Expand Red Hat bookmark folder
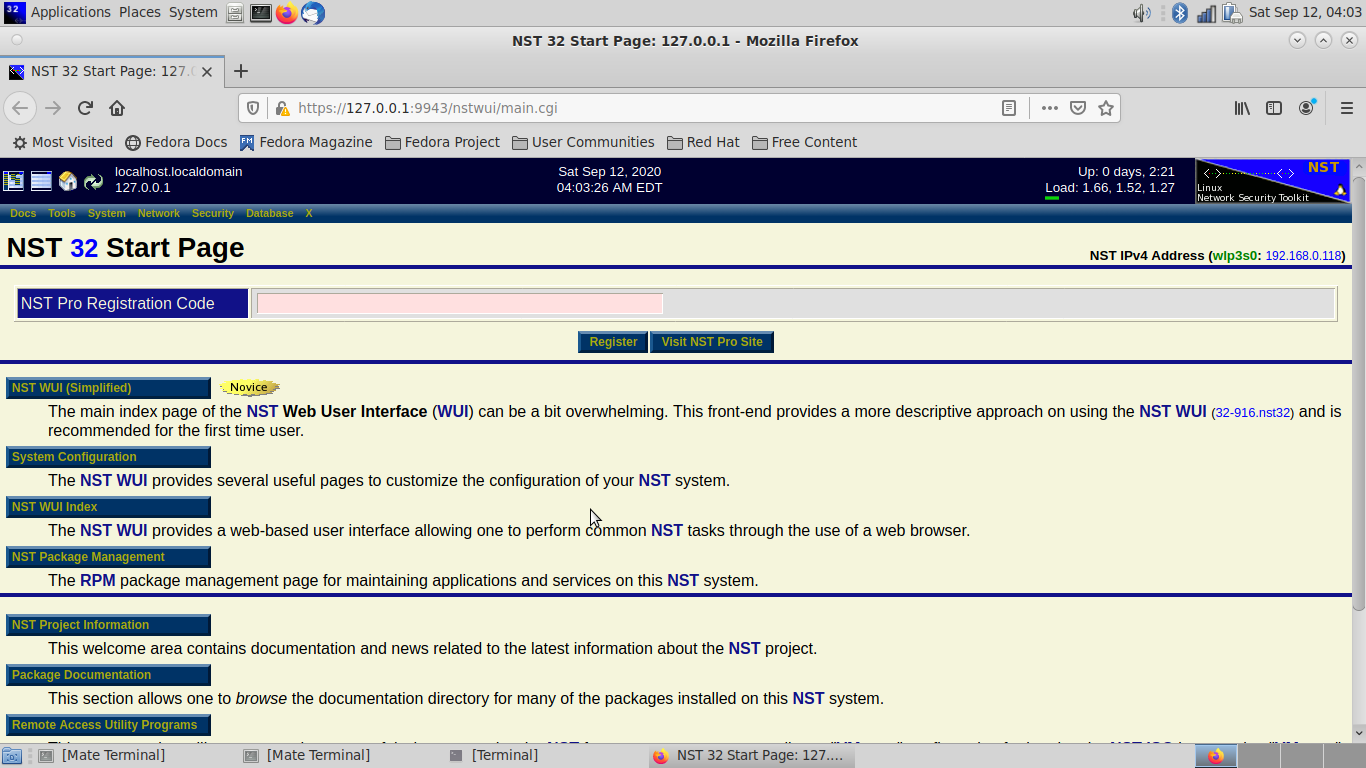 [x=703, y=142]
